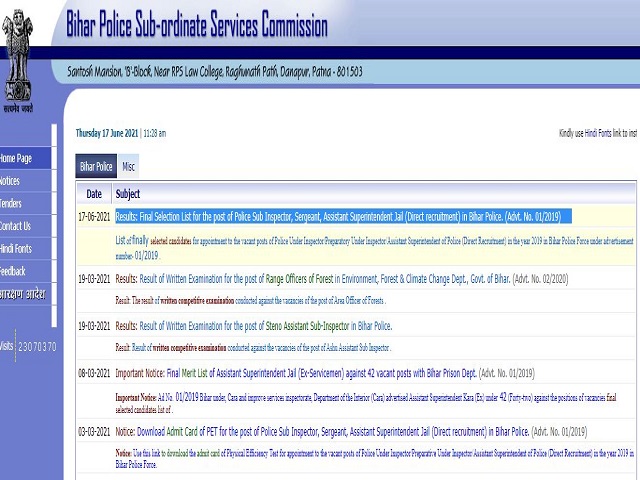Open the Tenders menu item
This screenshot has height=480, width=640.
tap(25, 203)
